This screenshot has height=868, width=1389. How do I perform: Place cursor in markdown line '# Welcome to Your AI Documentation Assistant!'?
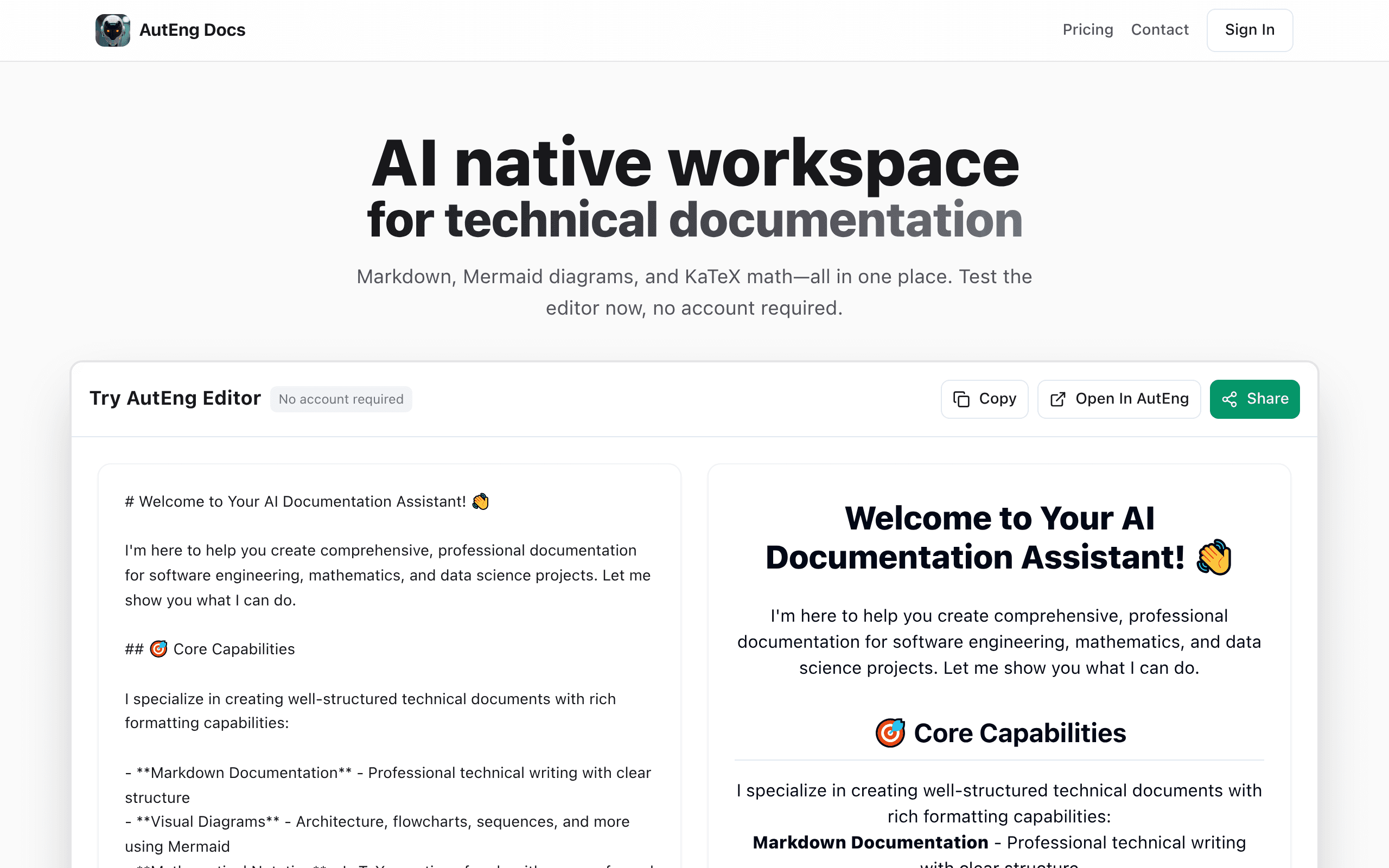click(x=307, y=502)
